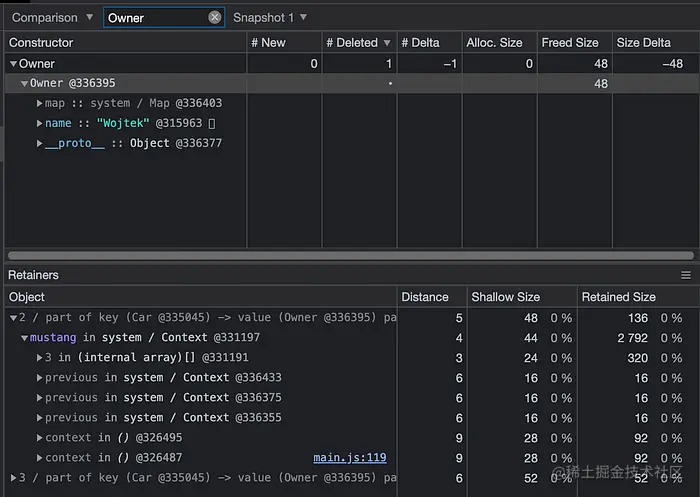Open the Snapshot 1 selector dropdown
The image size is (700, 497).
[x=270, y=17]
